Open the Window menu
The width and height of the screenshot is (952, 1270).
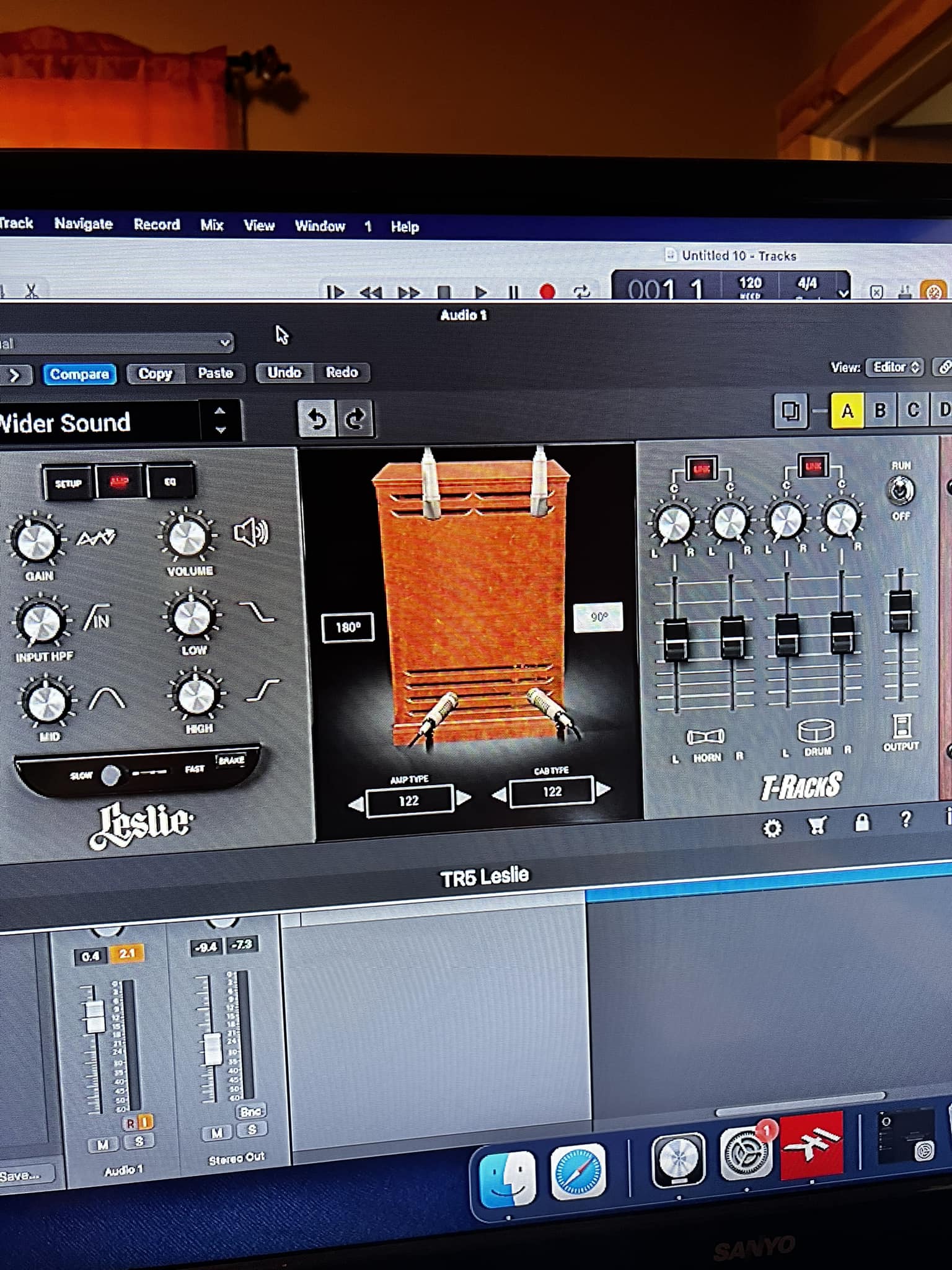[x=320, y=226]
